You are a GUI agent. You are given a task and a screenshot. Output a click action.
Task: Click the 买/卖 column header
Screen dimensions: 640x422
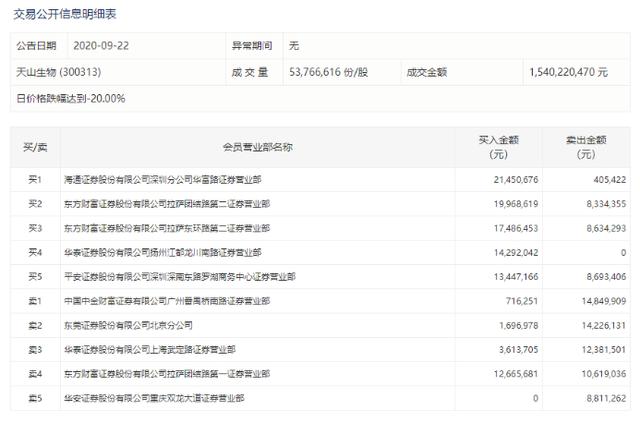click(x=35, y=147)
